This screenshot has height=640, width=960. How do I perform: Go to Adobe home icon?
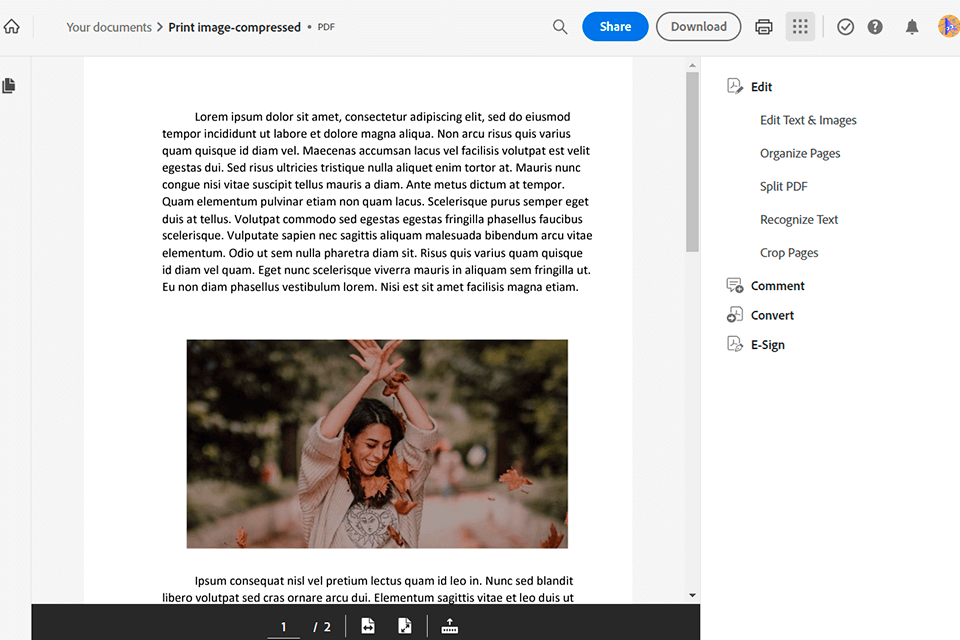(12, 26)
